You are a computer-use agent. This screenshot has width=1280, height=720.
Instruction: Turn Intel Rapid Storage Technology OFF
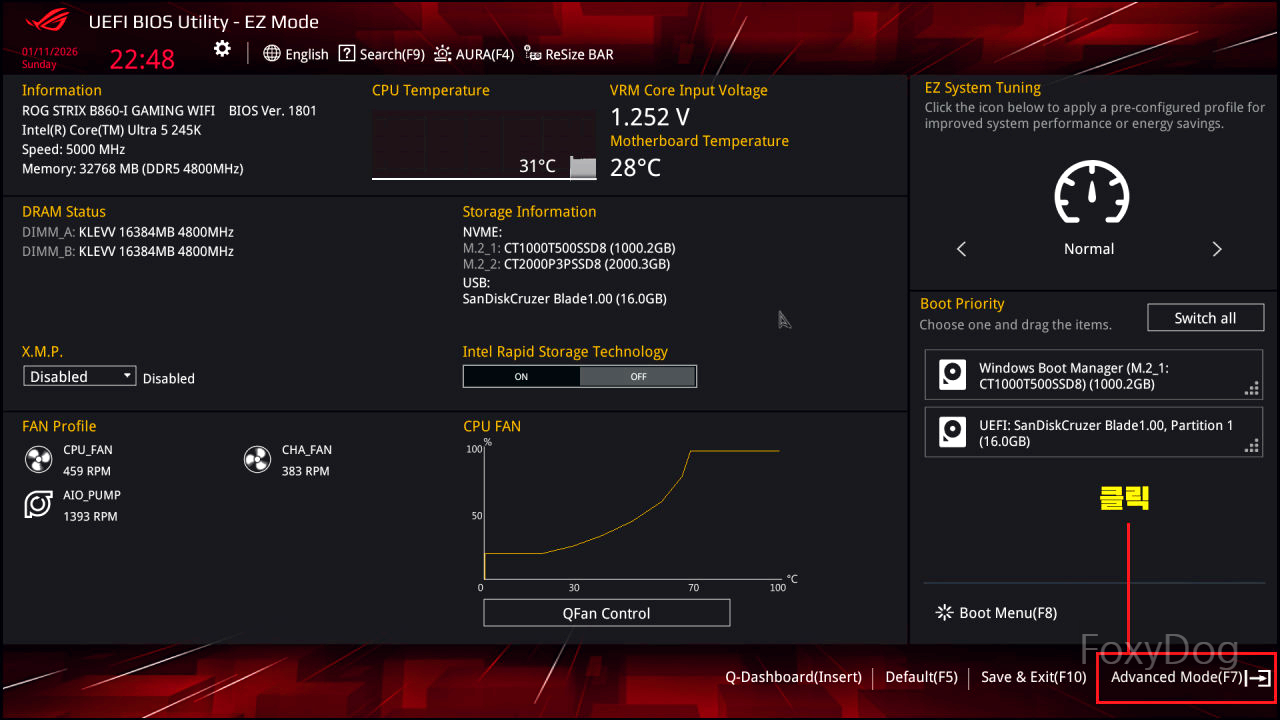coord(638,376)
